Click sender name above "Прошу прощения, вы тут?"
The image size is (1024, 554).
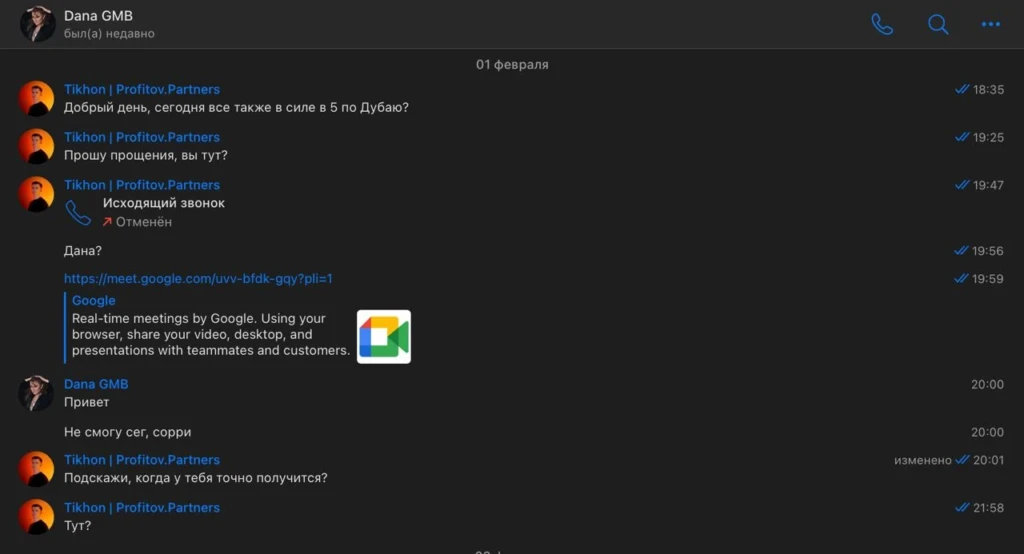tap(142, 137)
